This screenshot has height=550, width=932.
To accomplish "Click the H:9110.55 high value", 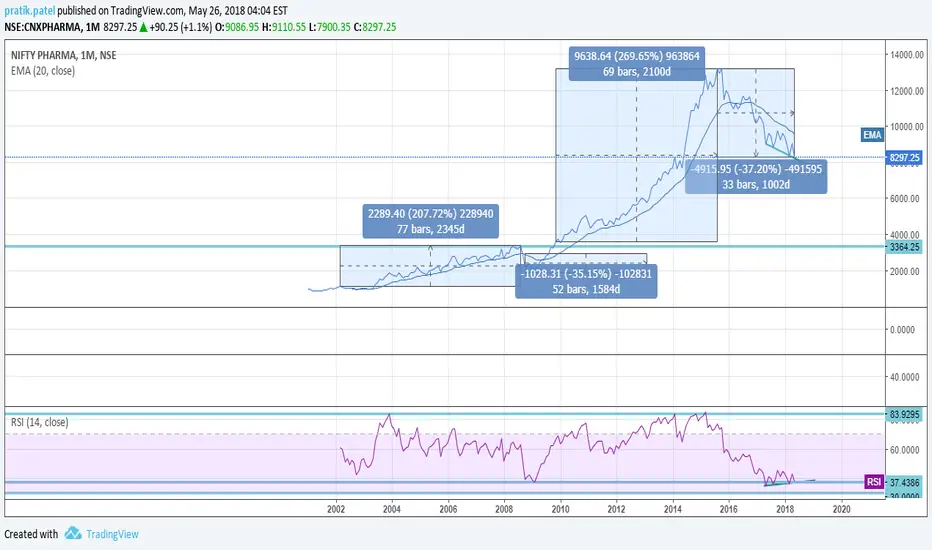I will 284,27.
